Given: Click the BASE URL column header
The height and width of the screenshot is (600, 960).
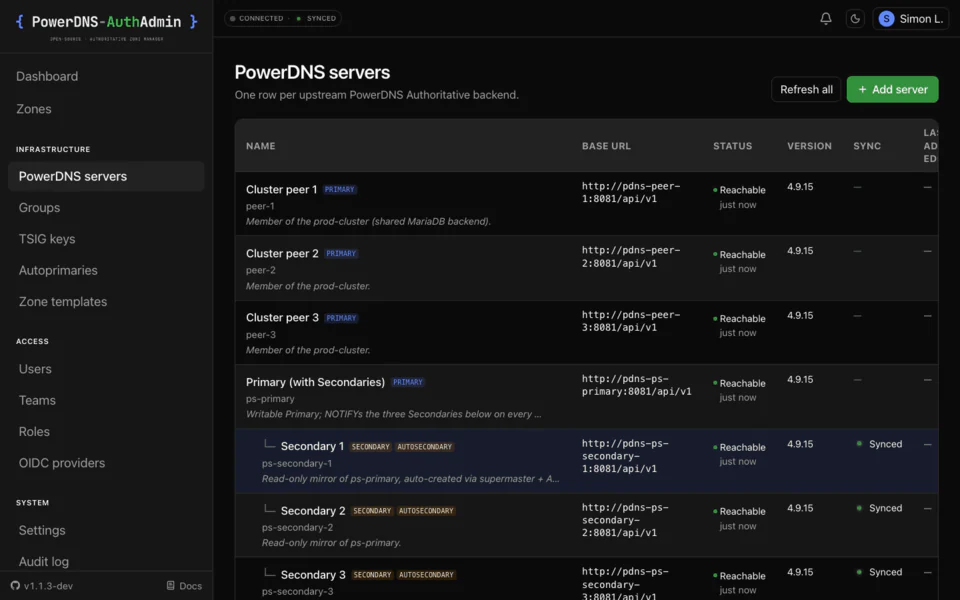Looking at the screenshot, I should click(x=606, y=146).
